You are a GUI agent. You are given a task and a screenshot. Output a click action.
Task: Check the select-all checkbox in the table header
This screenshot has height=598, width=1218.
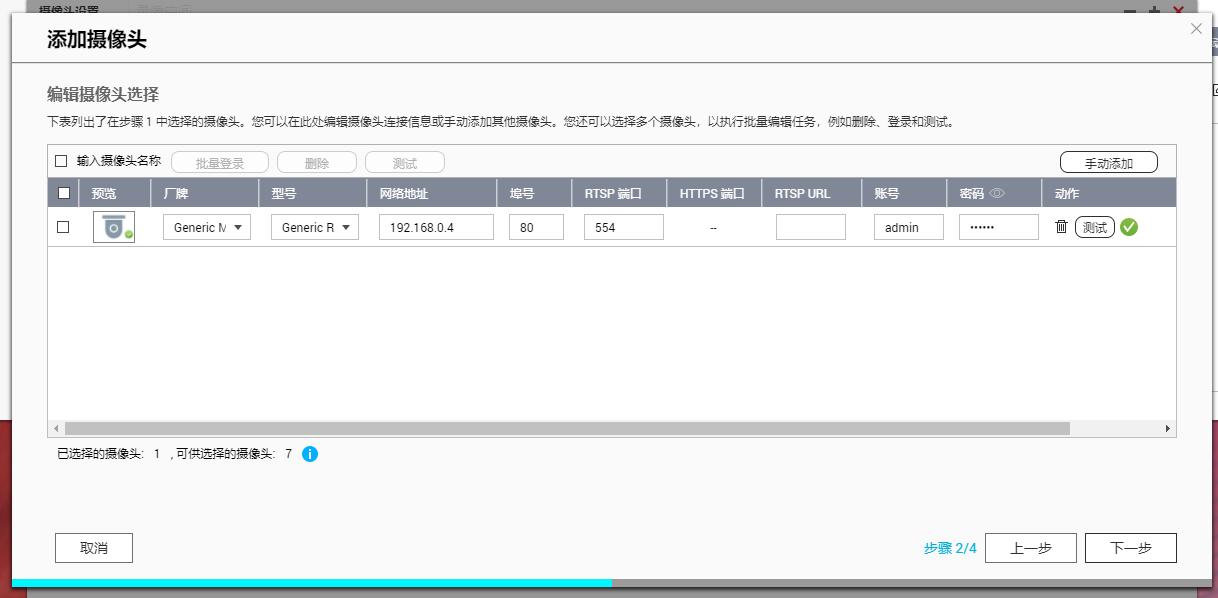[63, 192]
